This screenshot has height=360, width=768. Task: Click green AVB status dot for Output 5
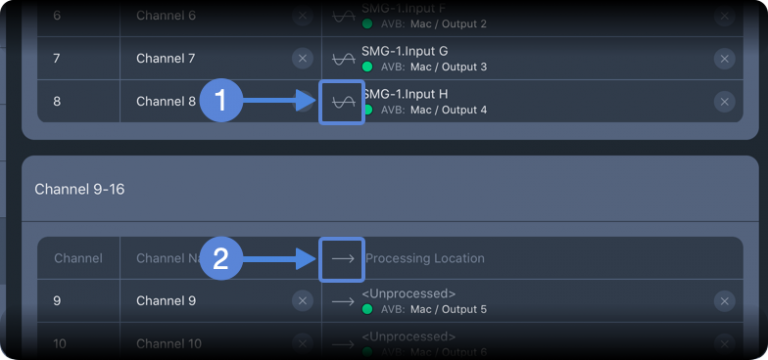[x=367, y=310]
